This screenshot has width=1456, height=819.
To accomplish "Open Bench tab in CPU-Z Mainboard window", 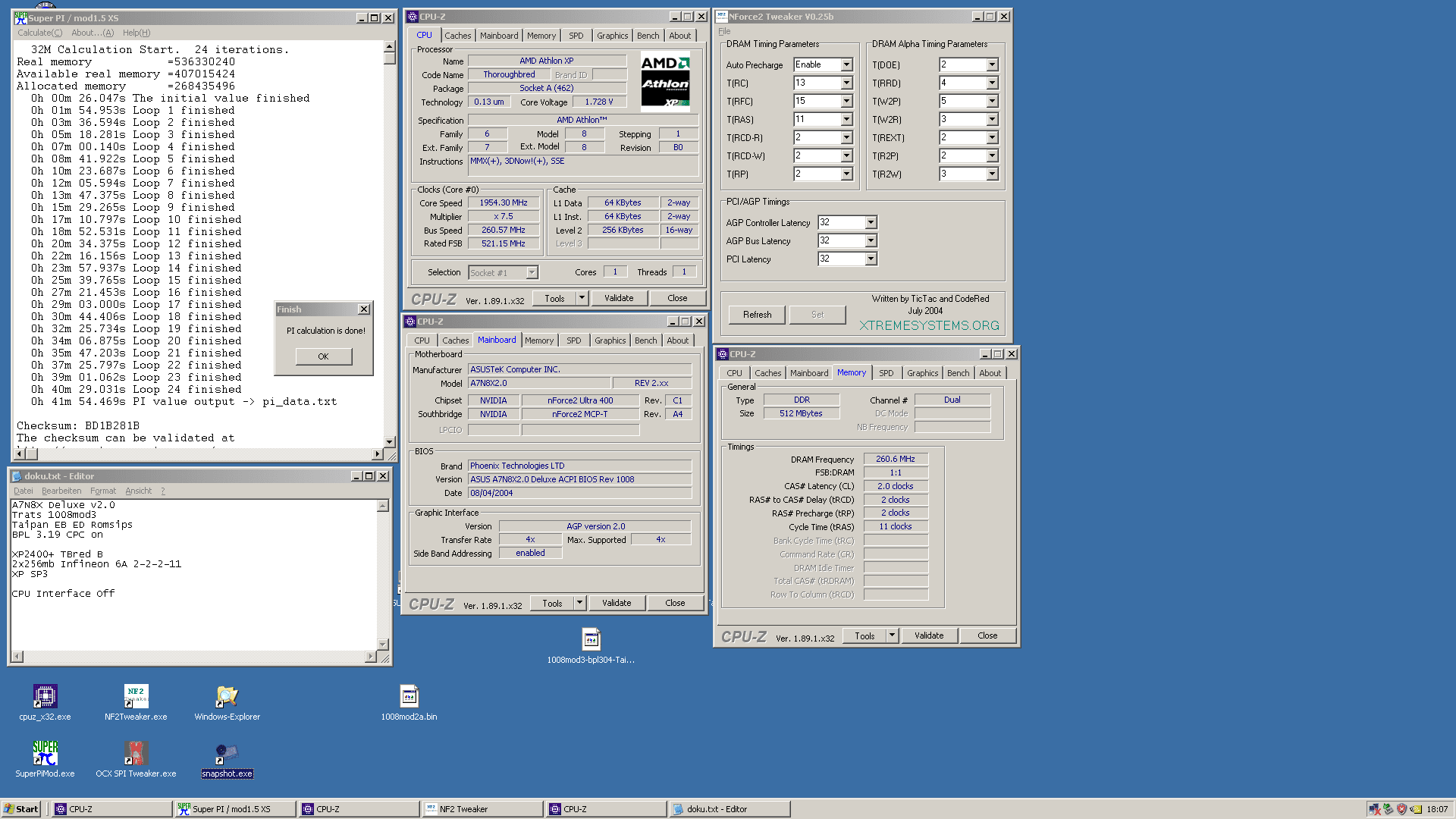I will click(646, 340).
